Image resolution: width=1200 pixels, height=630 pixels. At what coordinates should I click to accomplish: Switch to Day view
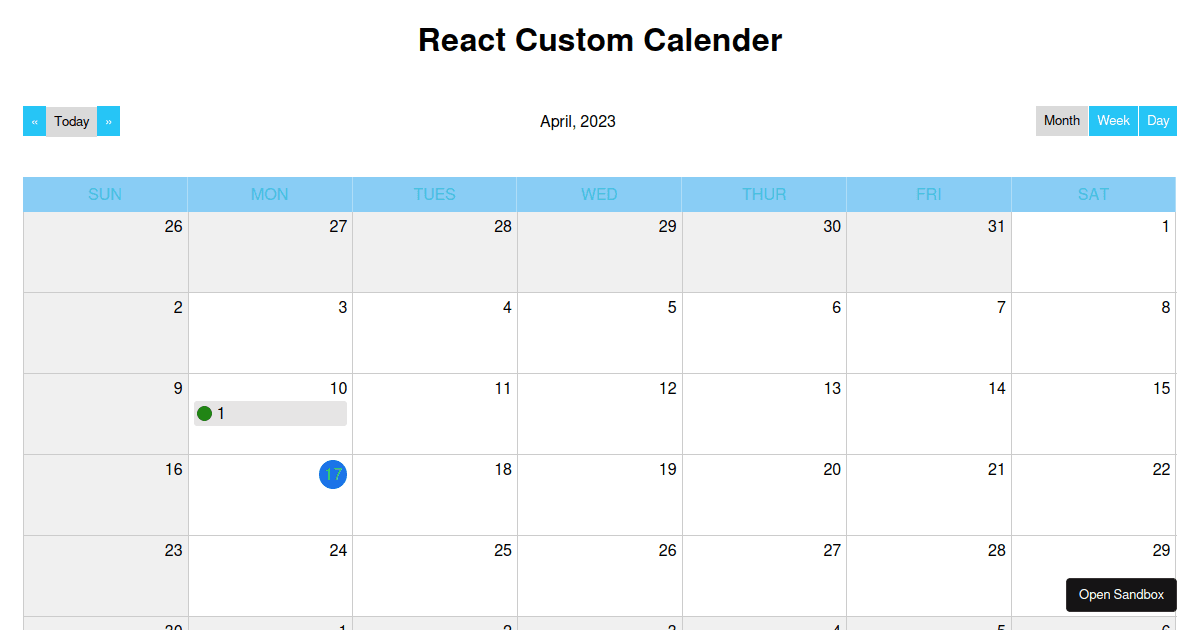pyautogui.click(x=1158, y=121)
